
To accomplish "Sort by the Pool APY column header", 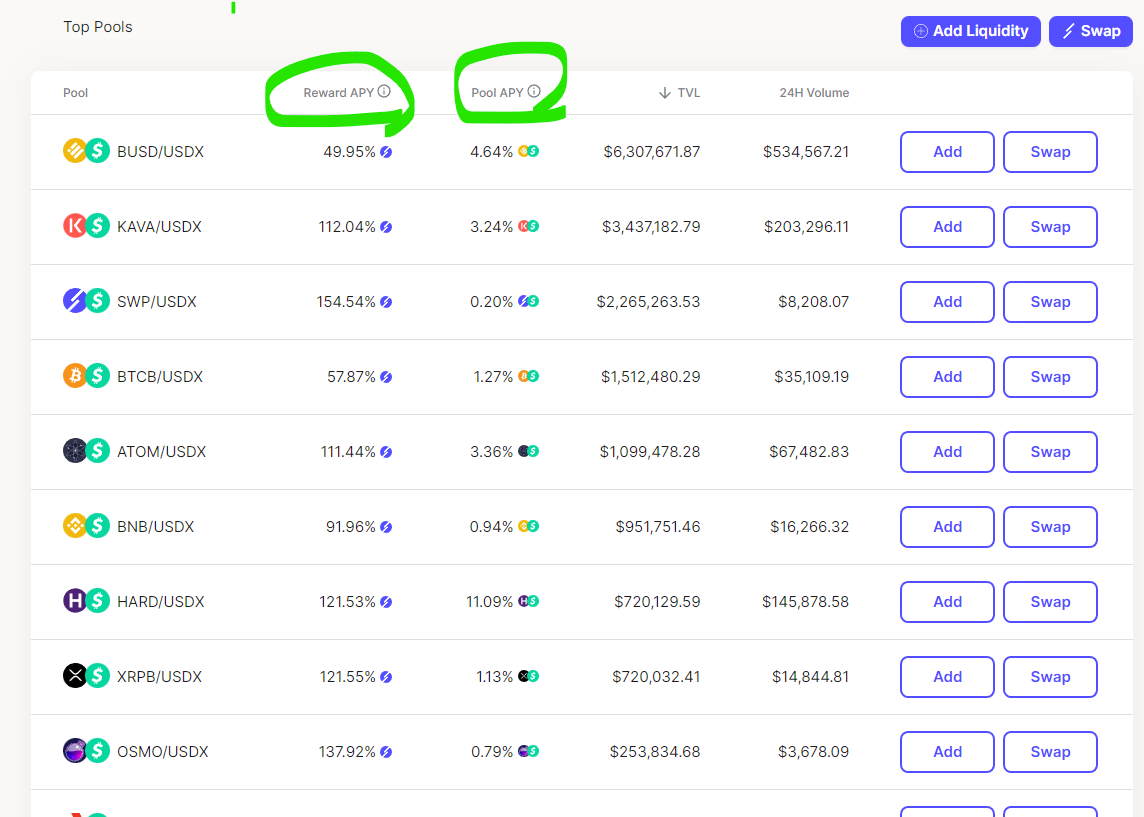I will point(497,93).
